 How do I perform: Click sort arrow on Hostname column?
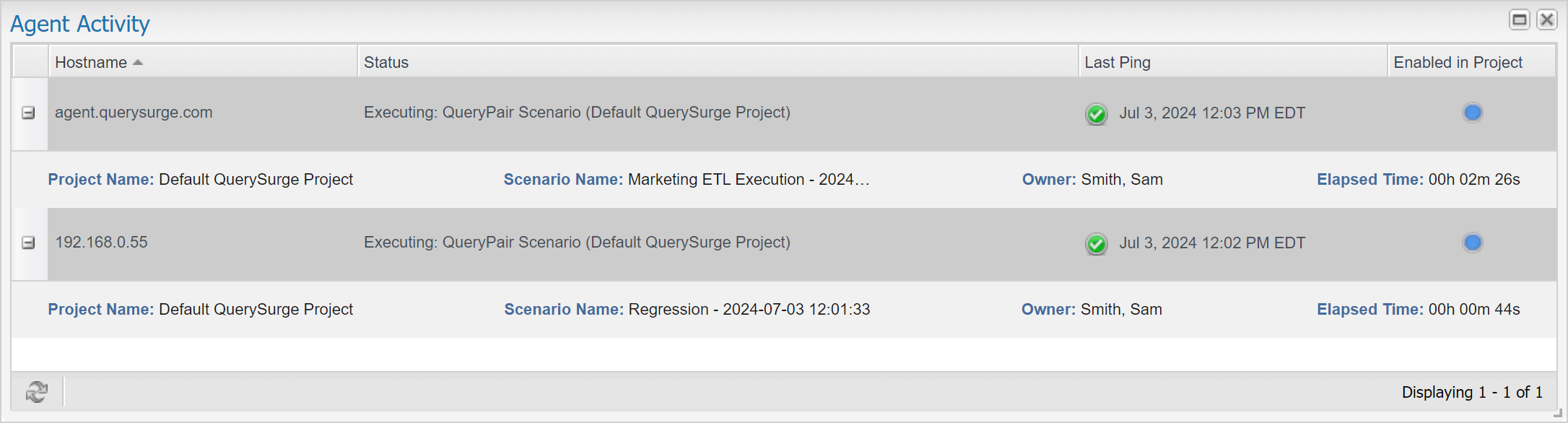(x=138, y=63)
